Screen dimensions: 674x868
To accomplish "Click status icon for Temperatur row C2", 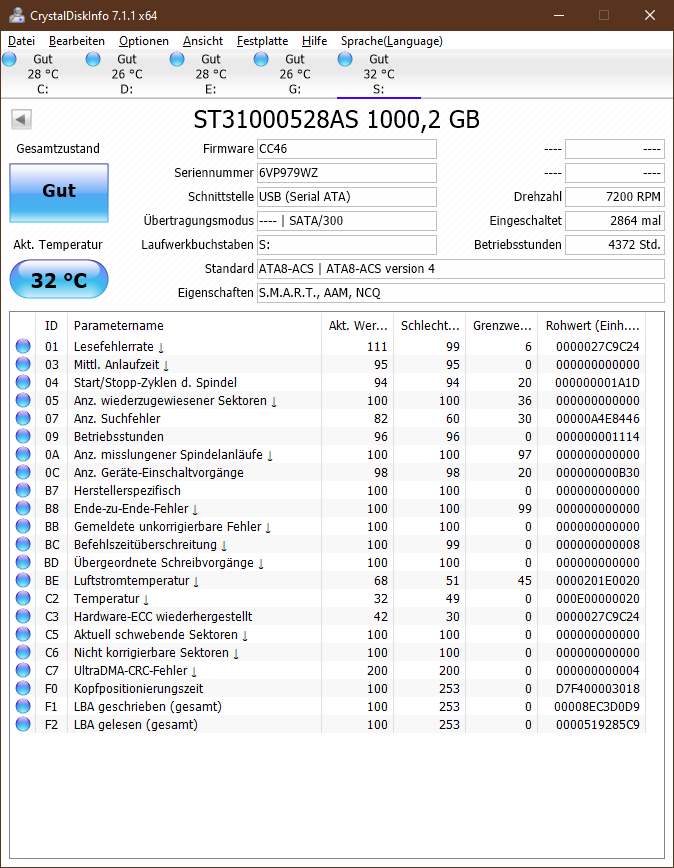I will tap(23, 598).
